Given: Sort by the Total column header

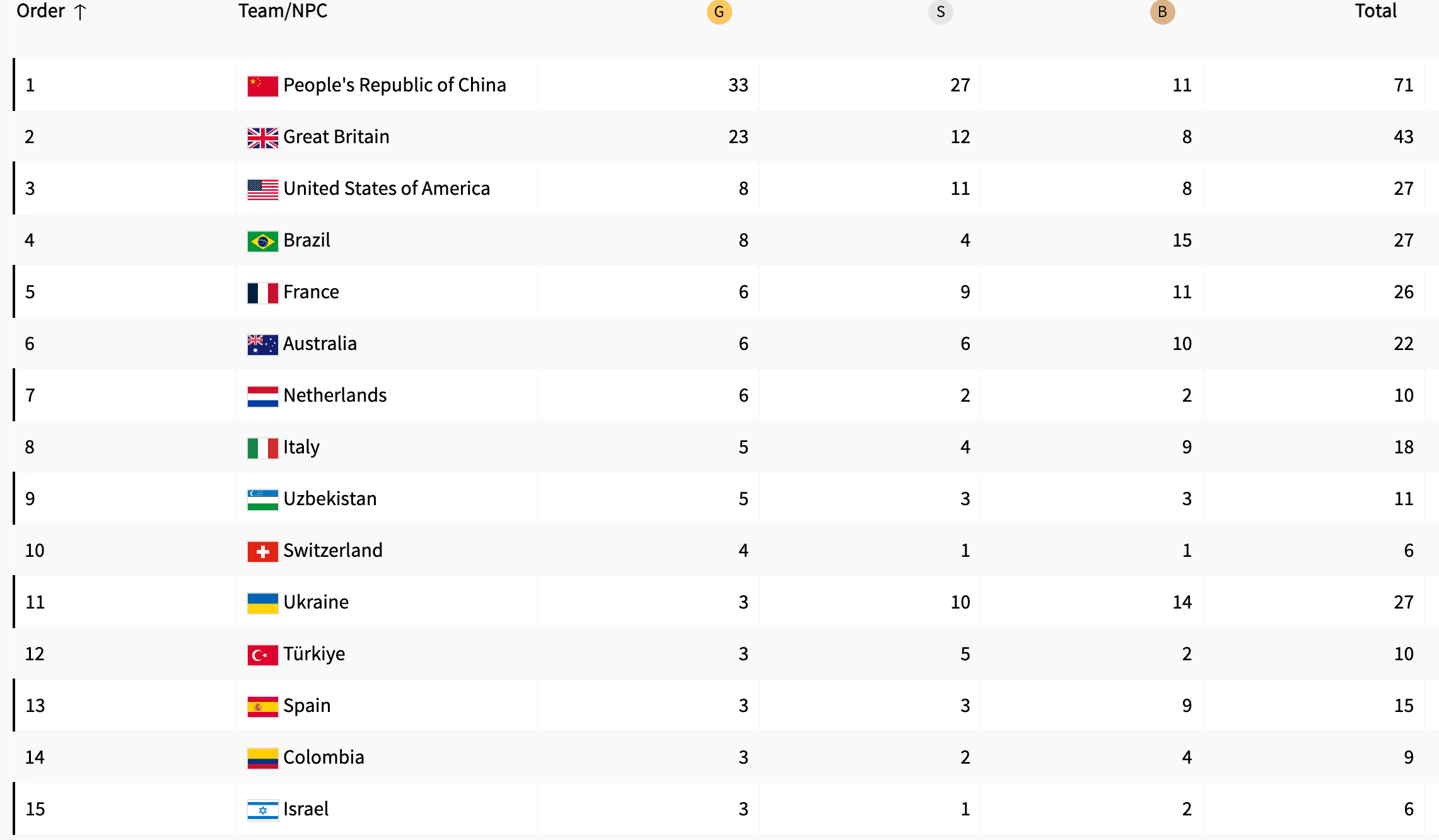Looking at the screenshot, I should point(1375,11).
